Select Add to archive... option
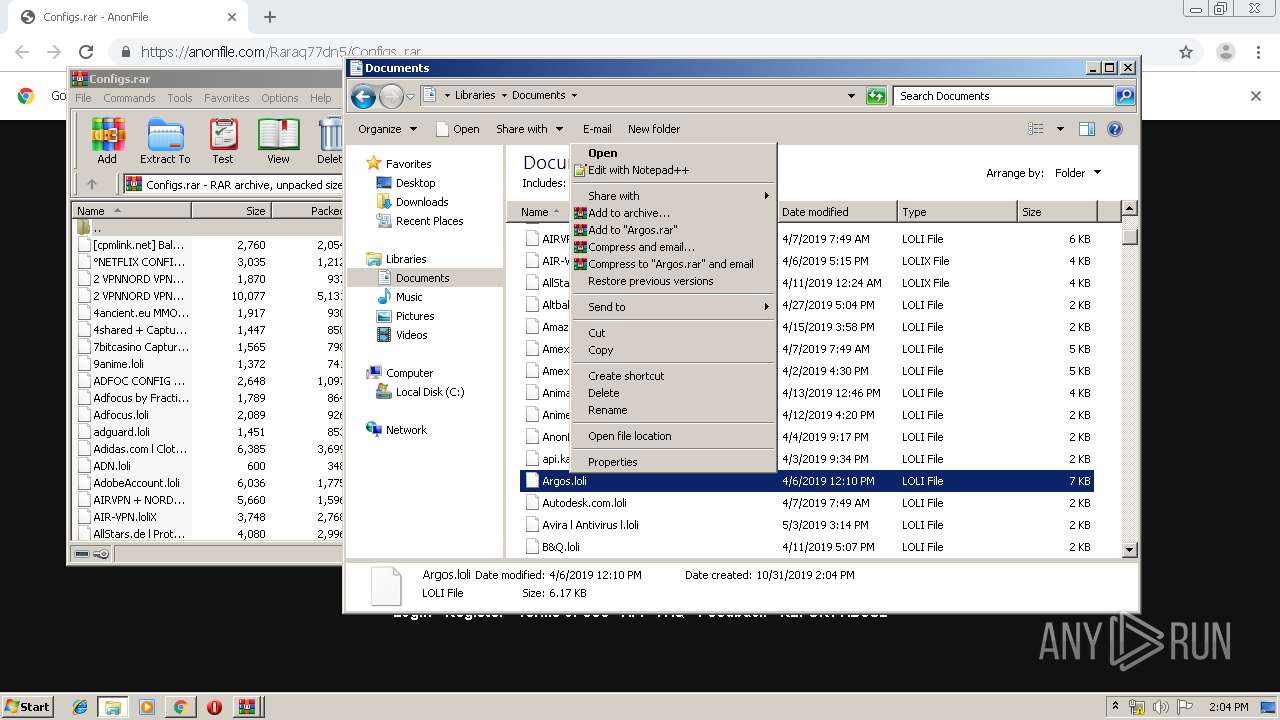 point(673,213)
